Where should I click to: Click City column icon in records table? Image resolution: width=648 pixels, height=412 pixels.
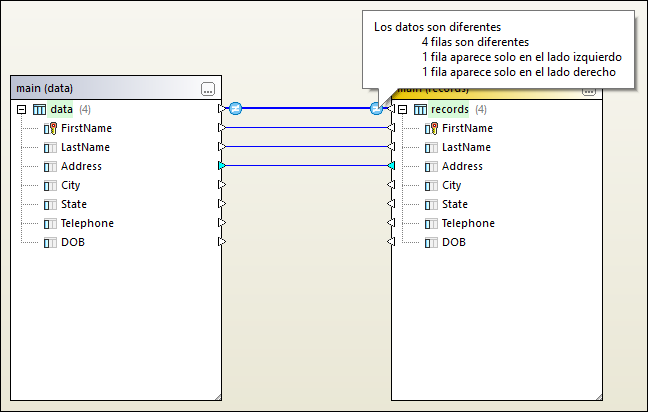431,186
